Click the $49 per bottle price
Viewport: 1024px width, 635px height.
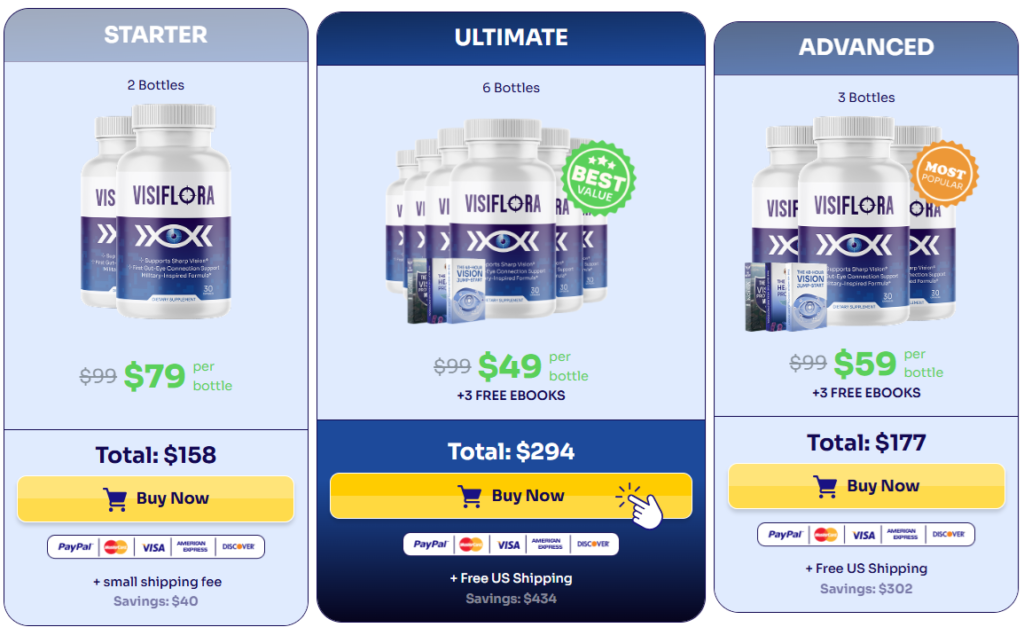pos(533,366)
